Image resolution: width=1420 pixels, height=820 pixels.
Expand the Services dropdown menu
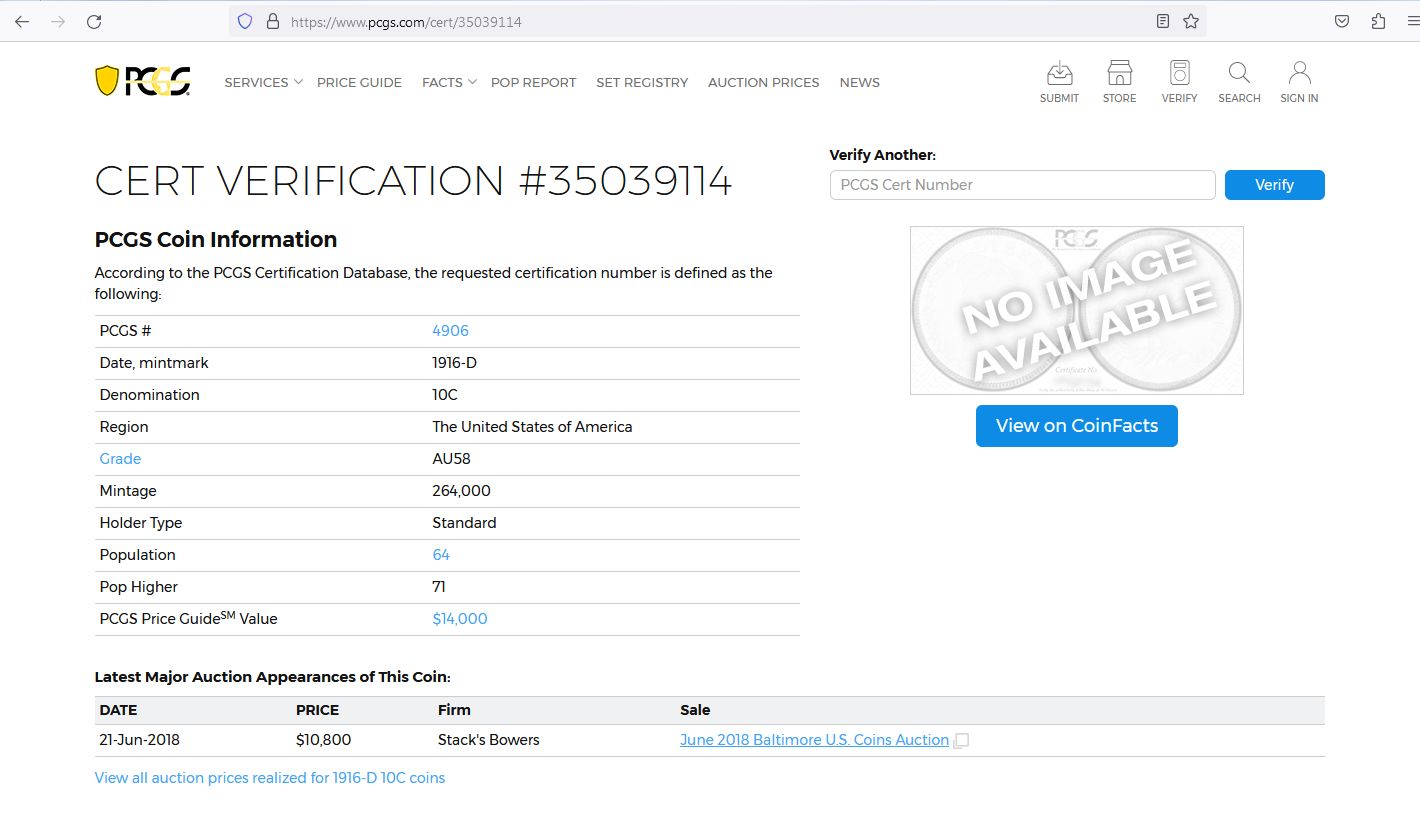(x=262, y=82)
